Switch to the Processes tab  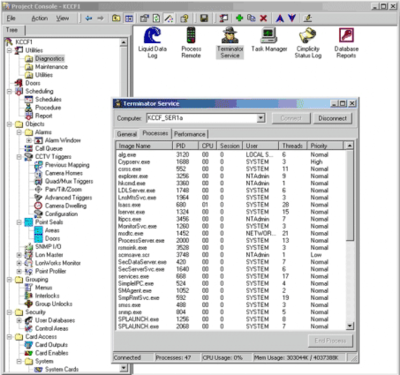click(x=155, y=133)
